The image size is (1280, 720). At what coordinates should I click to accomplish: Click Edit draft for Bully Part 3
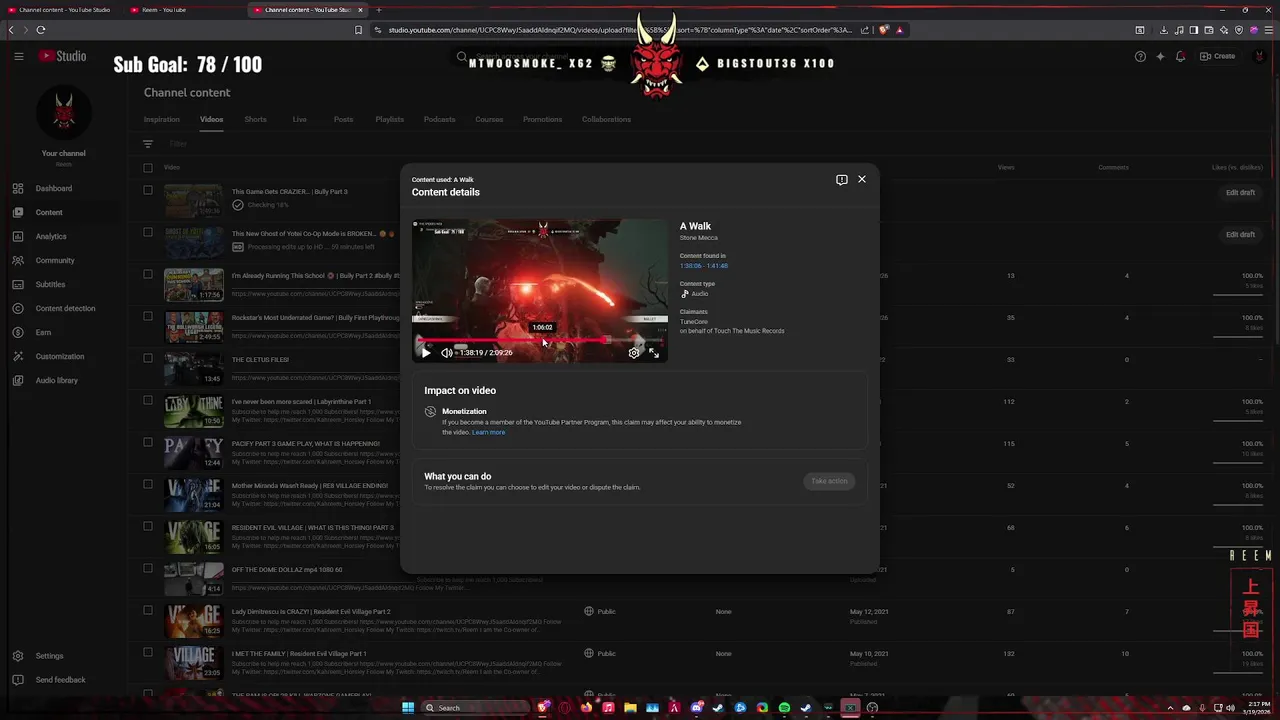[1240, 192]
